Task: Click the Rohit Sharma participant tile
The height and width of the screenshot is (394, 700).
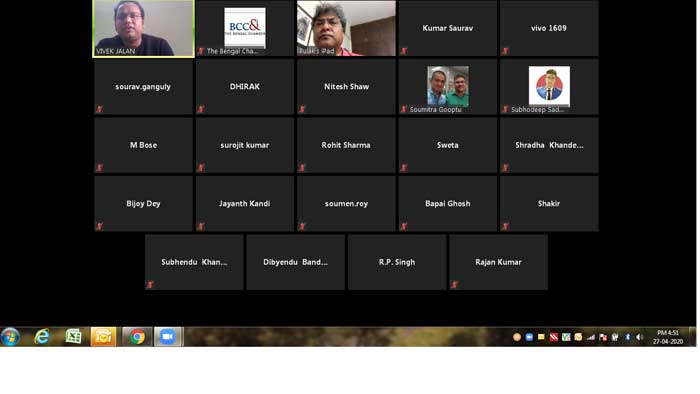Action: (346, 145)
